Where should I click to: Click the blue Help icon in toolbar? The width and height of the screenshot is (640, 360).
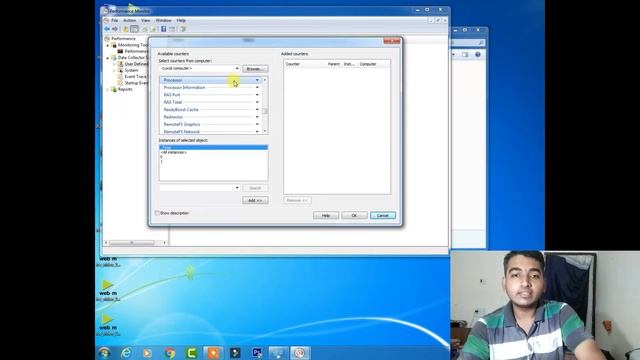pos(163,29)
